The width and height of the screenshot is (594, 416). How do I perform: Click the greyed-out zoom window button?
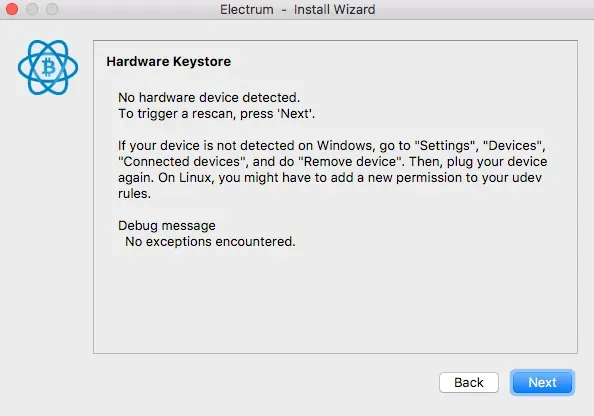click(52, 9)
